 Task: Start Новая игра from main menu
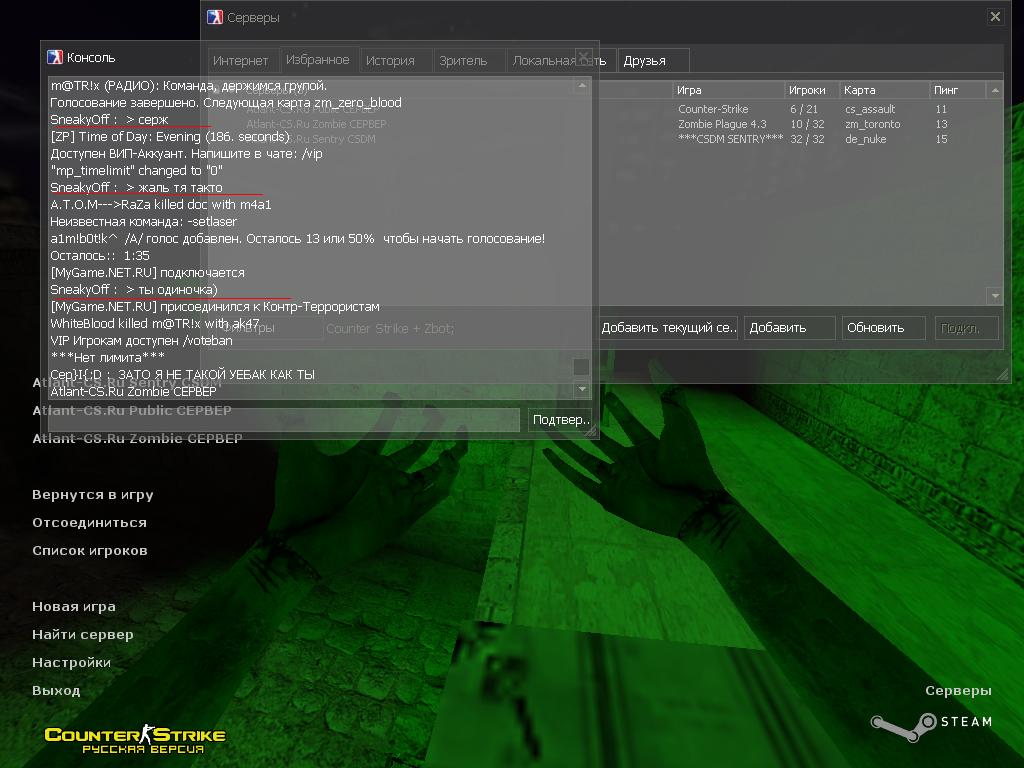(74, 607)
